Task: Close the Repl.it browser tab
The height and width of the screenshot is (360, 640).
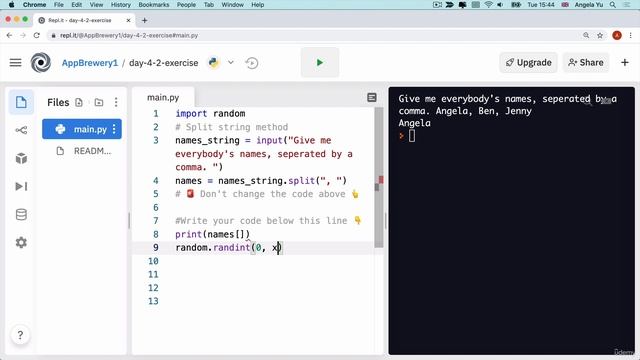Action: 128,20
